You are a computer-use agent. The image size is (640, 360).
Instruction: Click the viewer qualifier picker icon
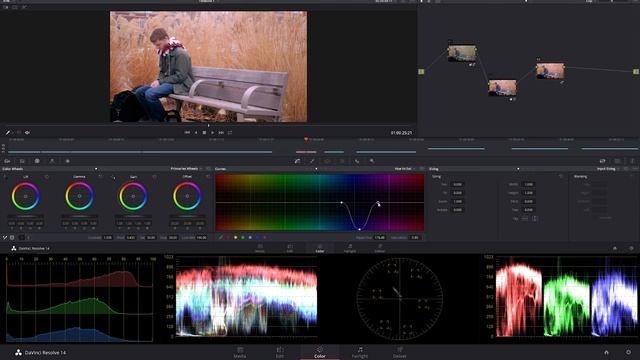[x=7, y=133]
